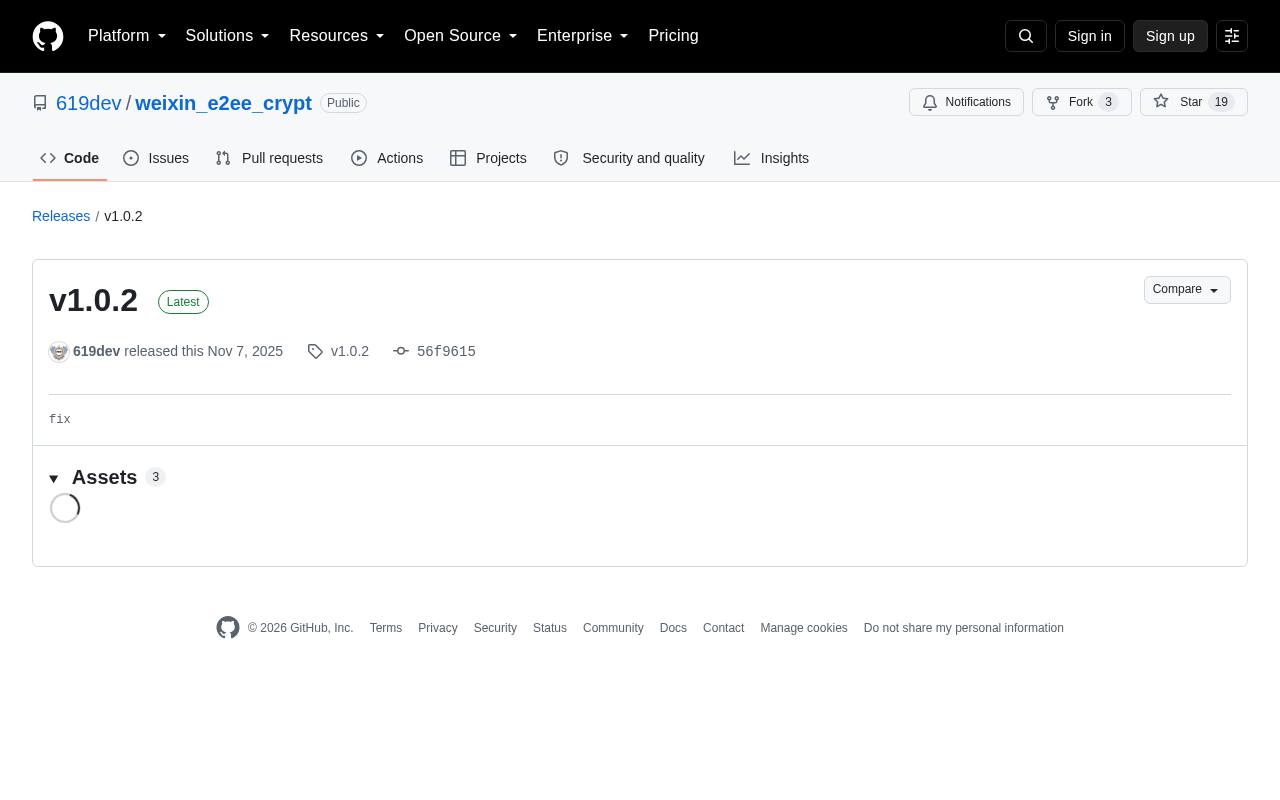
Task: Open Manage cookies in footer
Action: coord(803,628)
